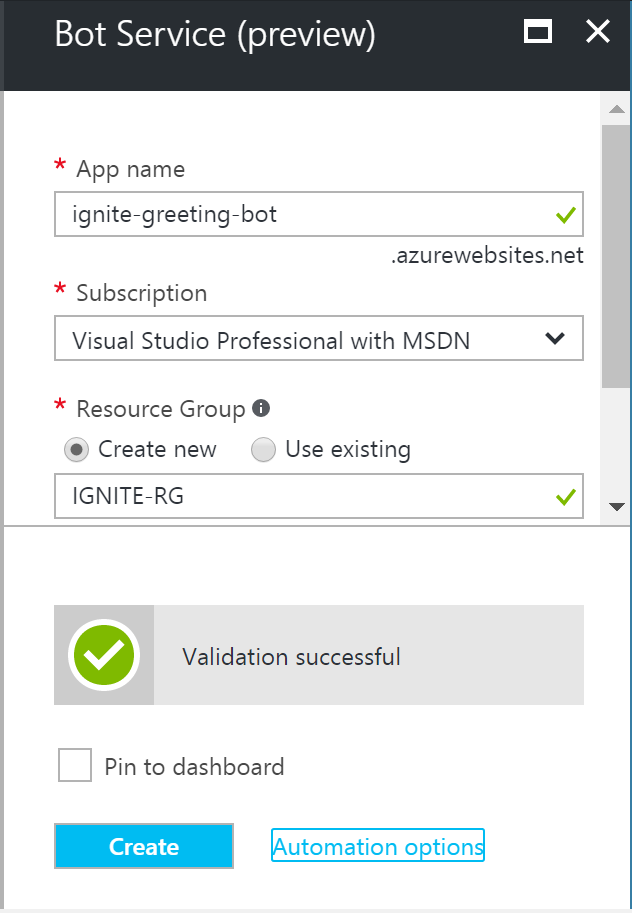Click the scrollbar down arrow

(617, 506)
